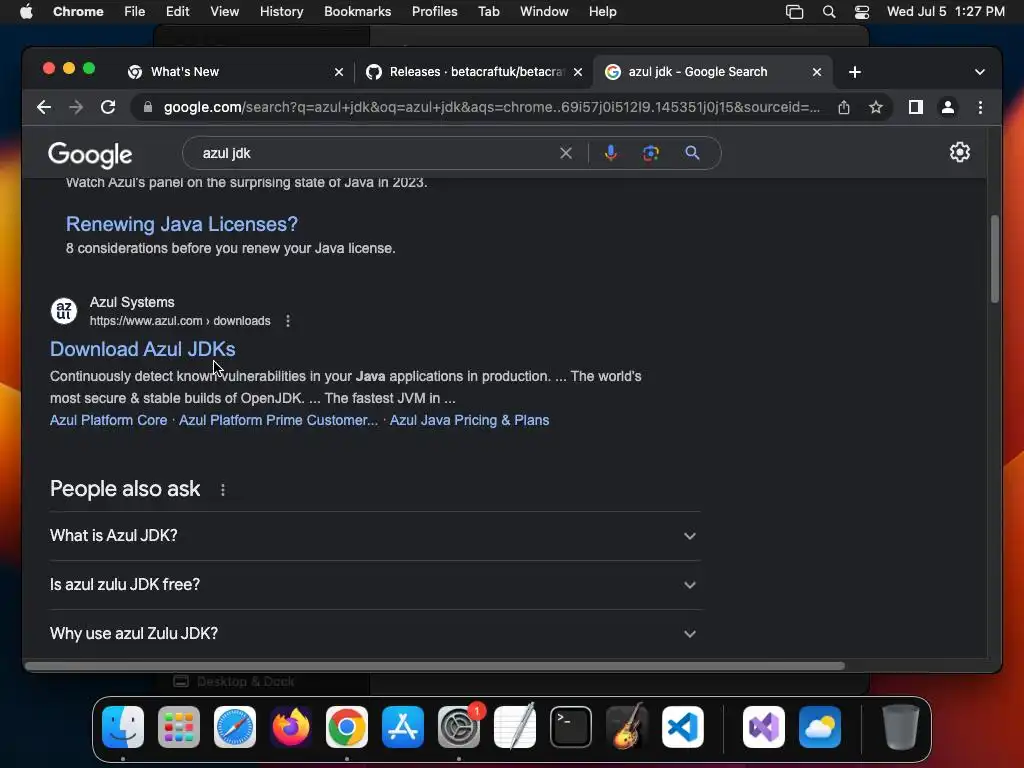Viewport: 1024px width, 768px height.
Task: Open the Azul Systems result options menu
Action: 288,321
